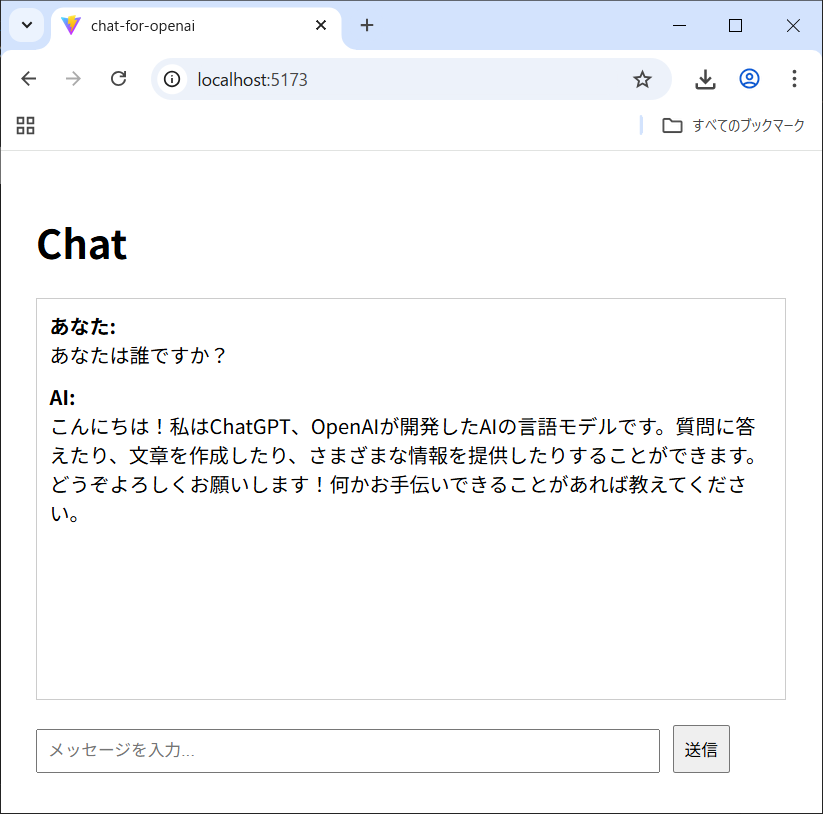Maximize the browser window

pos(735,26)
